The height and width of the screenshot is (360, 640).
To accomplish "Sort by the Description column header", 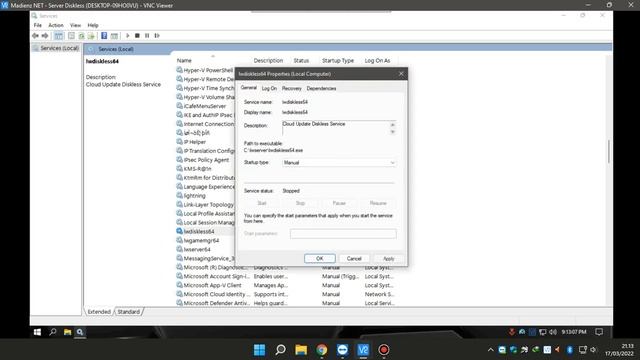I will [268, 60].
